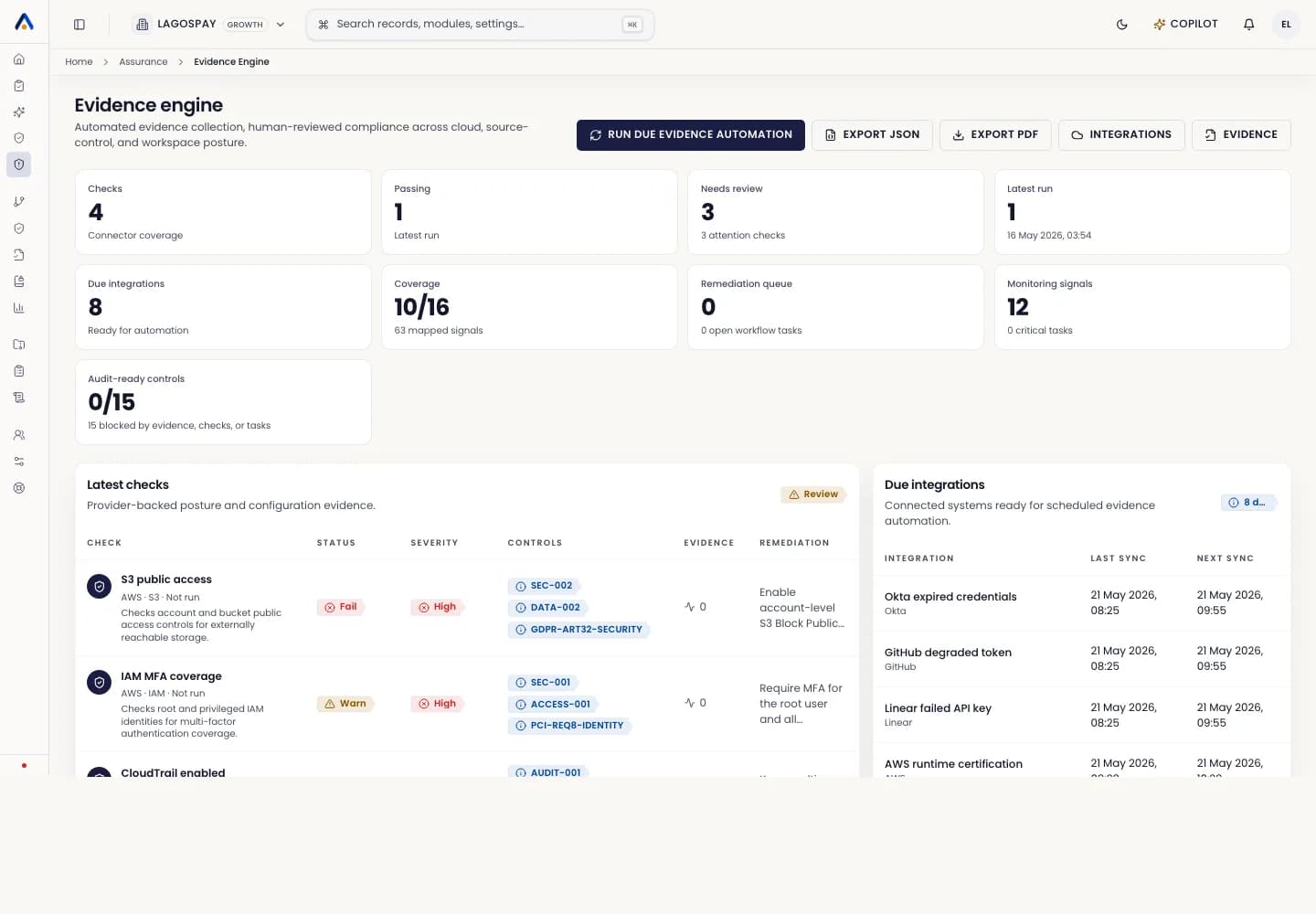The image size is (1316, 914).
Task: Open the sliders settings icon in sidebar
Action: coord(18,462)
